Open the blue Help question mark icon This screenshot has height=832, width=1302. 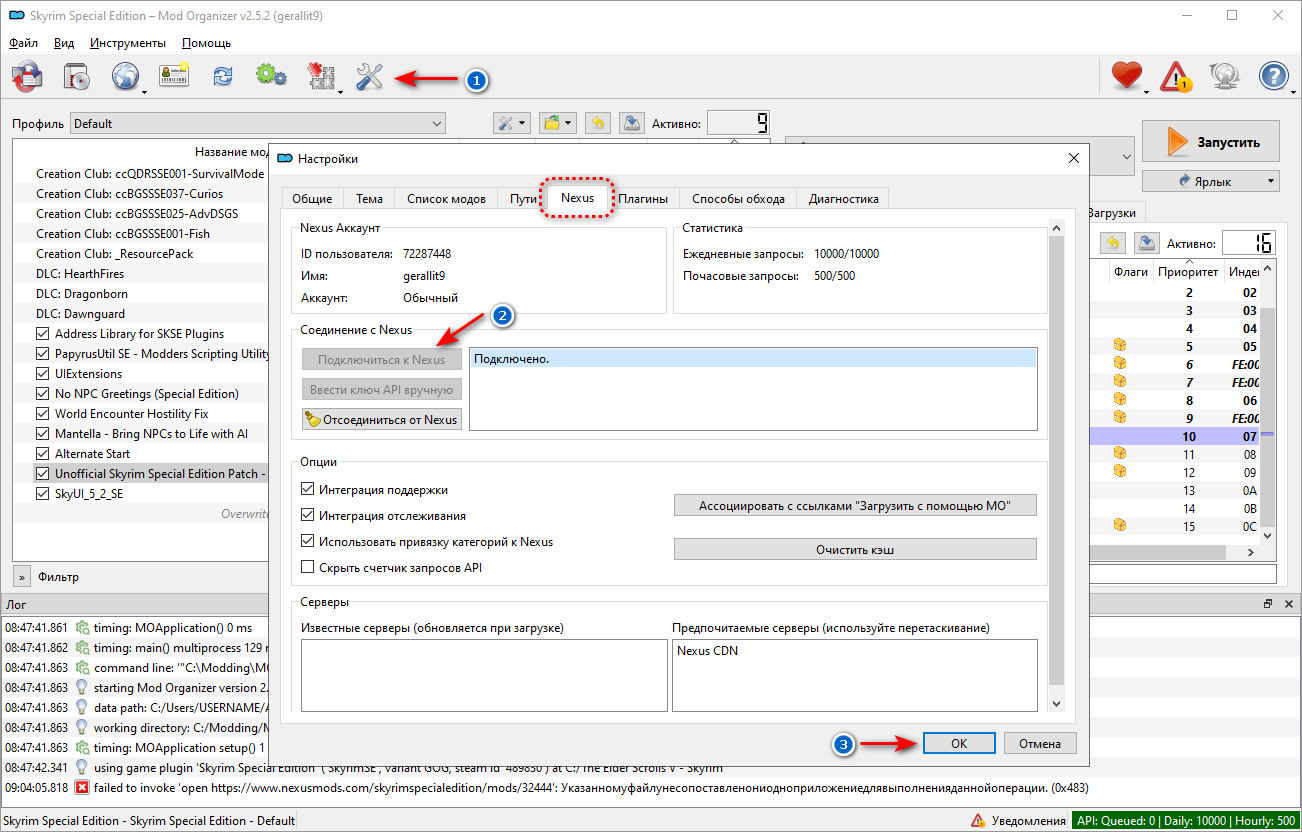1274,77
